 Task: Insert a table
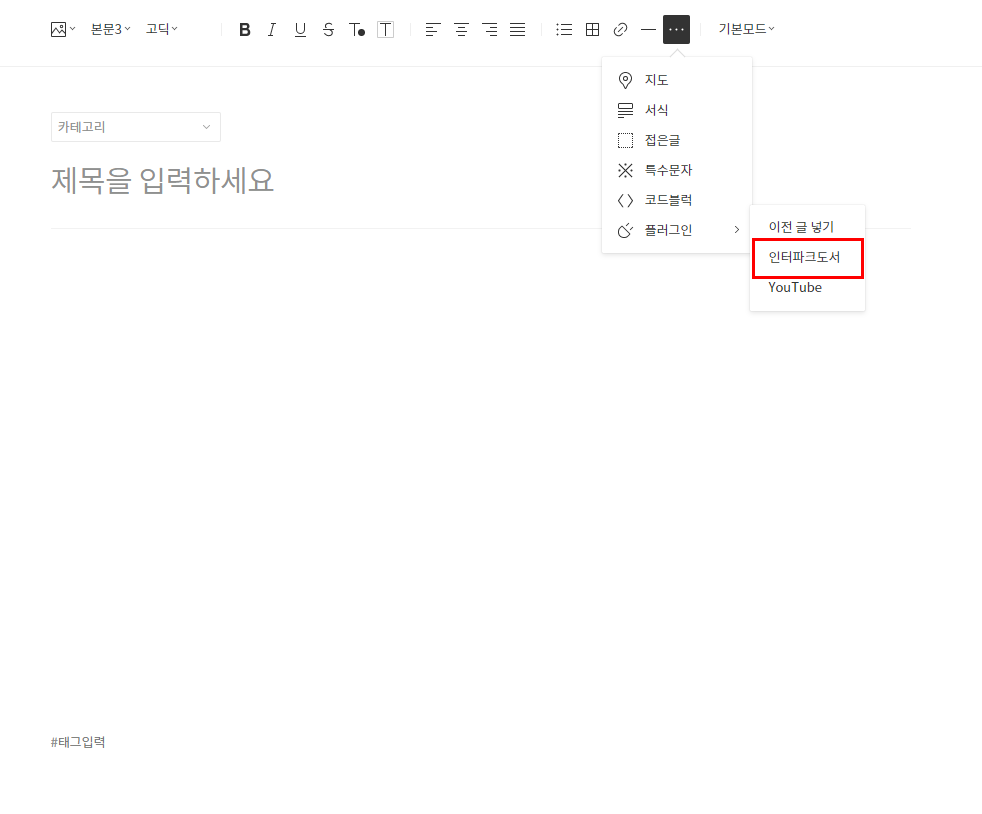(x=592, y=29)
